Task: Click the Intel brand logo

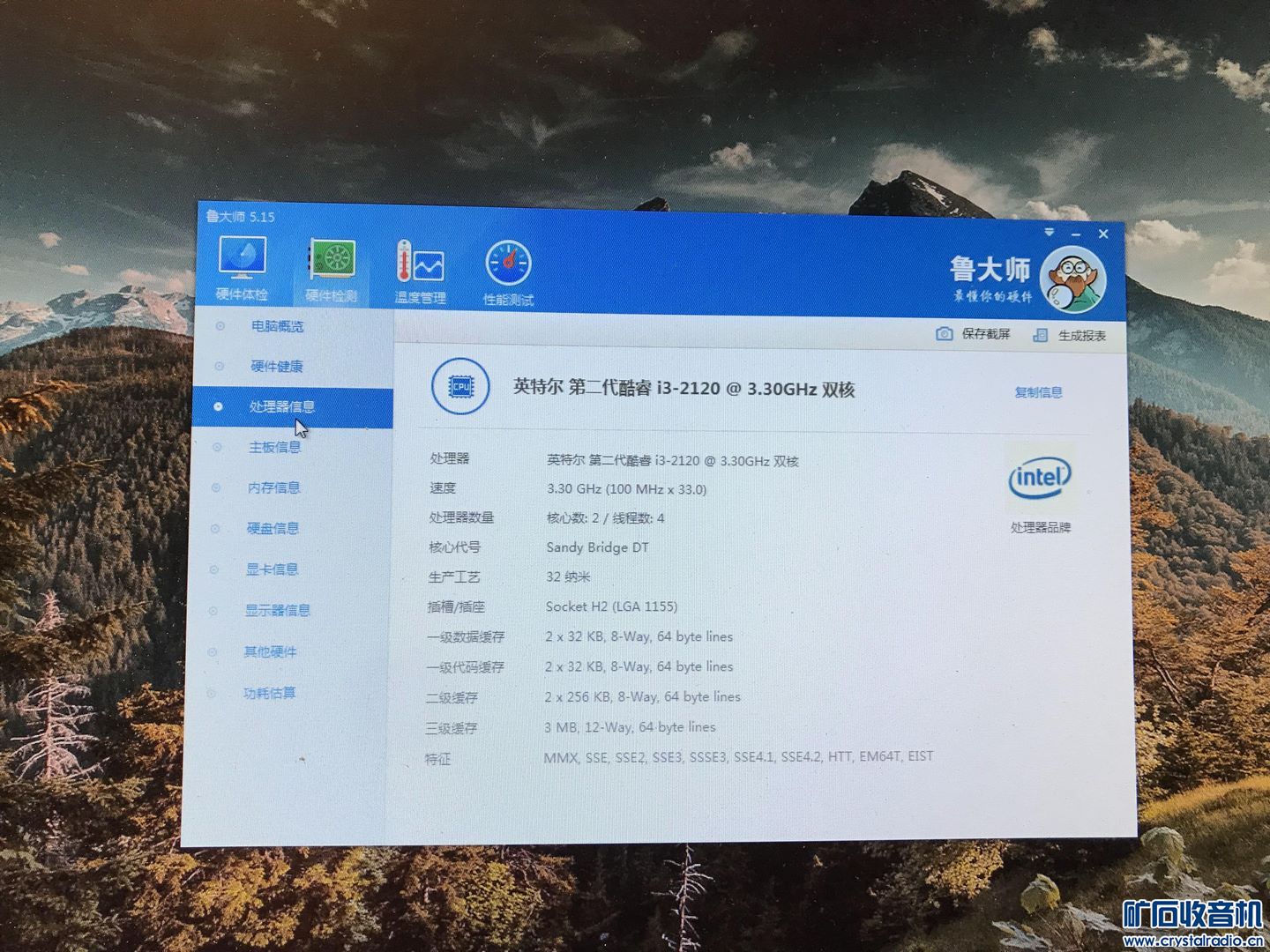Action: point(1040,479)
